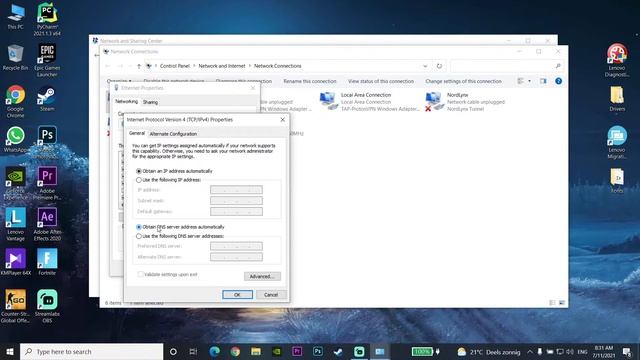Open Adobe Photoshop desktop shortcut
The height and width of the screenshot is (360, 640).
pyautogui.click(x=47, y=141)
